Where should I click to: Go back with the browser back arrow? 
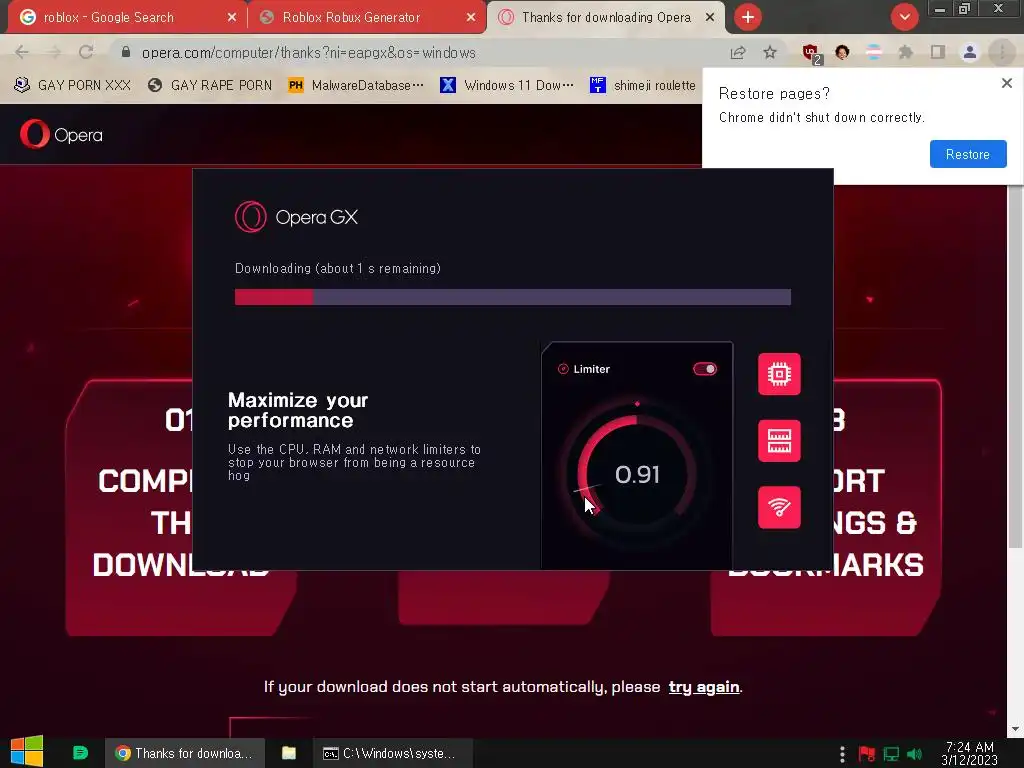(22, 52)
